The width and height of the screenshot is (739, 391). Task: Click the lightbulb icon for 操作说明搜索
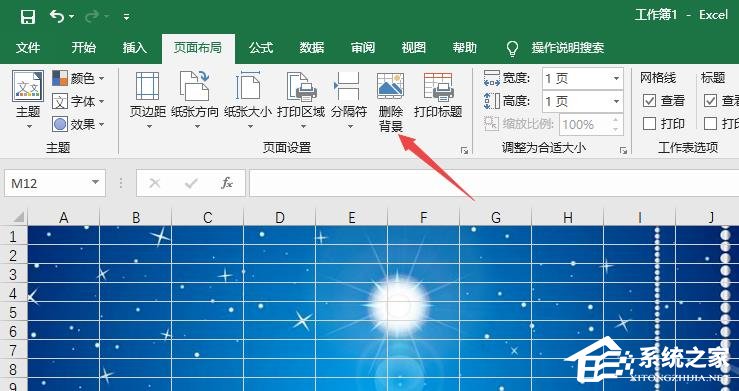pyautogui.click(x=512, y=48)
